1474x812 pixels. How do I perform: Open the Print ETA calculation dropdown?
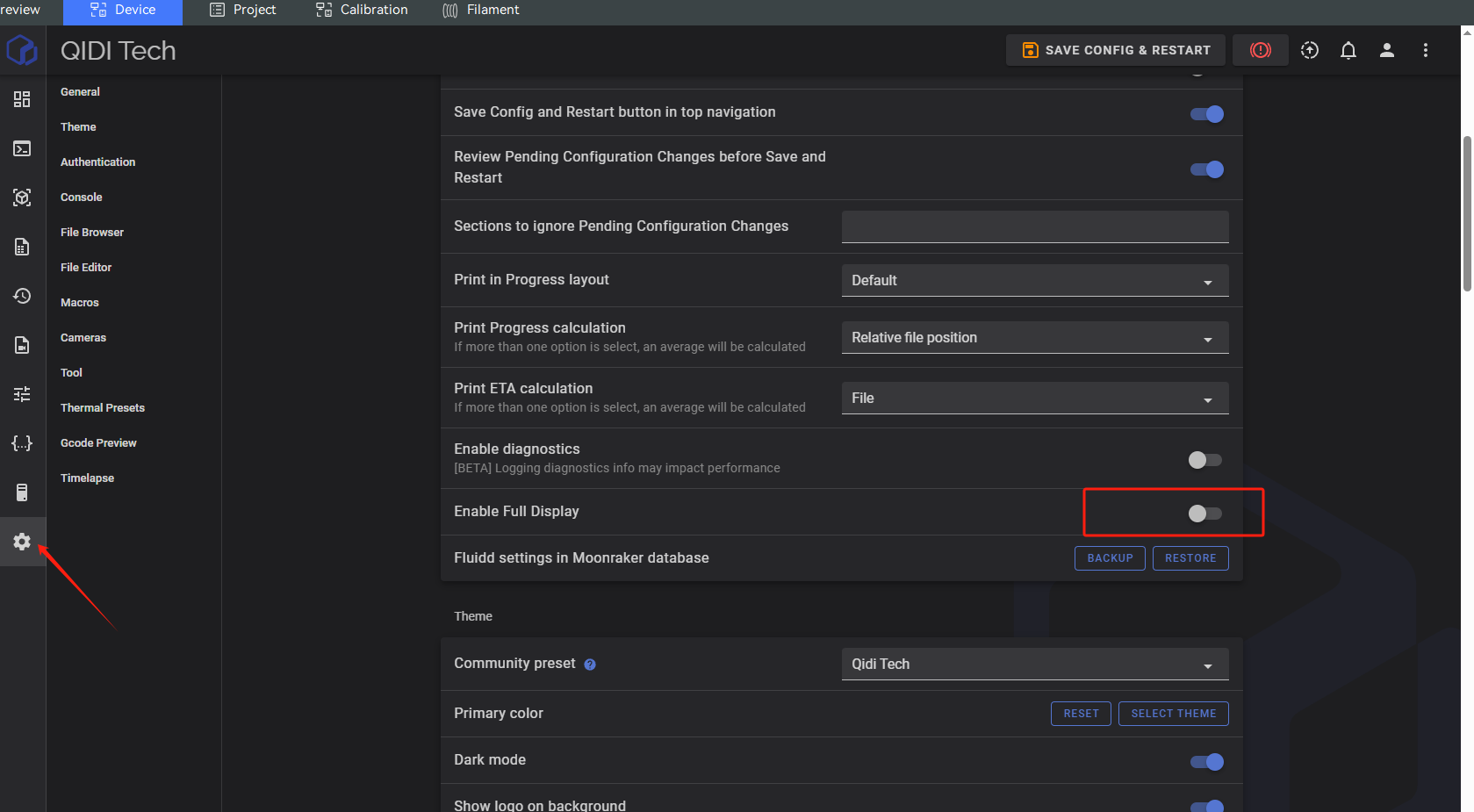point(1034,399)
